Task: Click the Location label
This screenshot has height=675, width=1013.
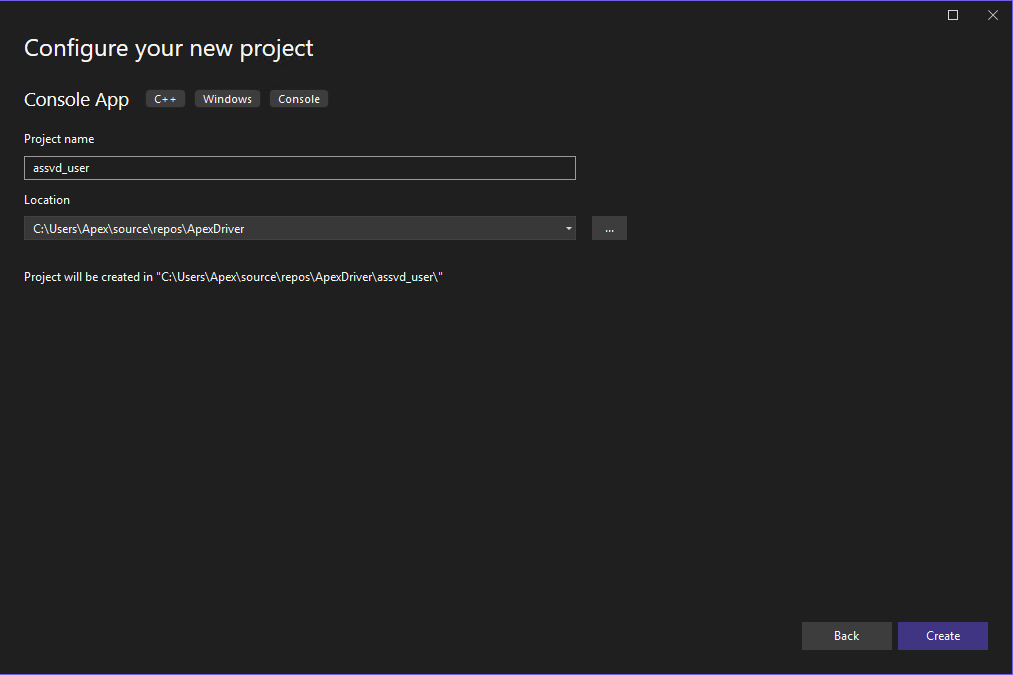Action: tap(46, 199)
